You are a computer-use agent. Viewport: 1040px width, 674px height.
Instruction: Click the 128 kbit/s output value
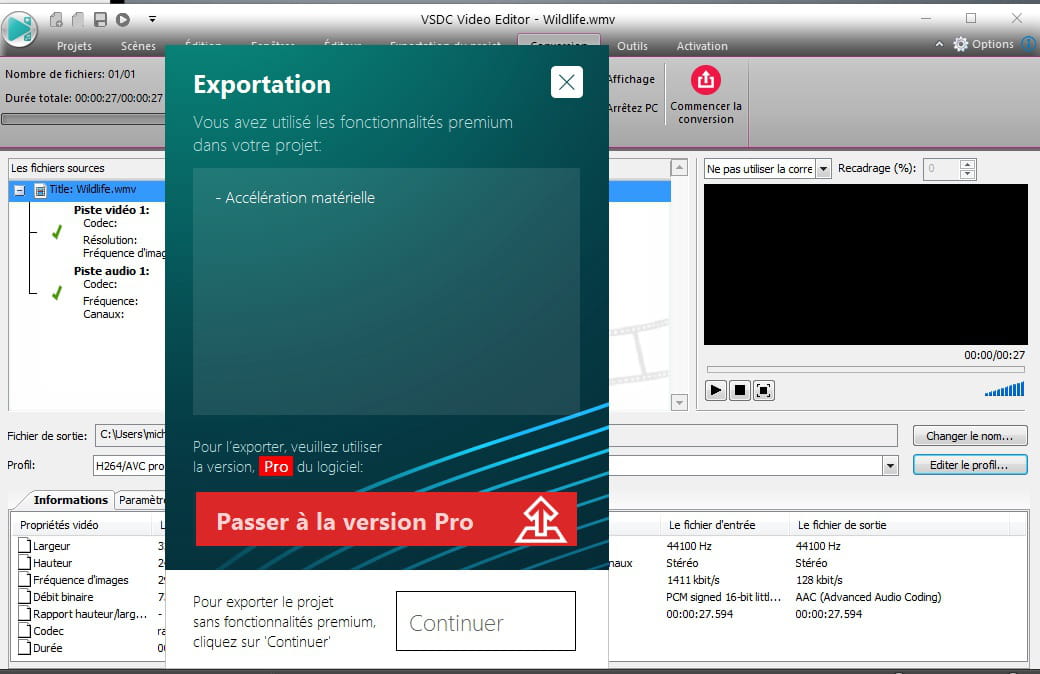(819, 580)
